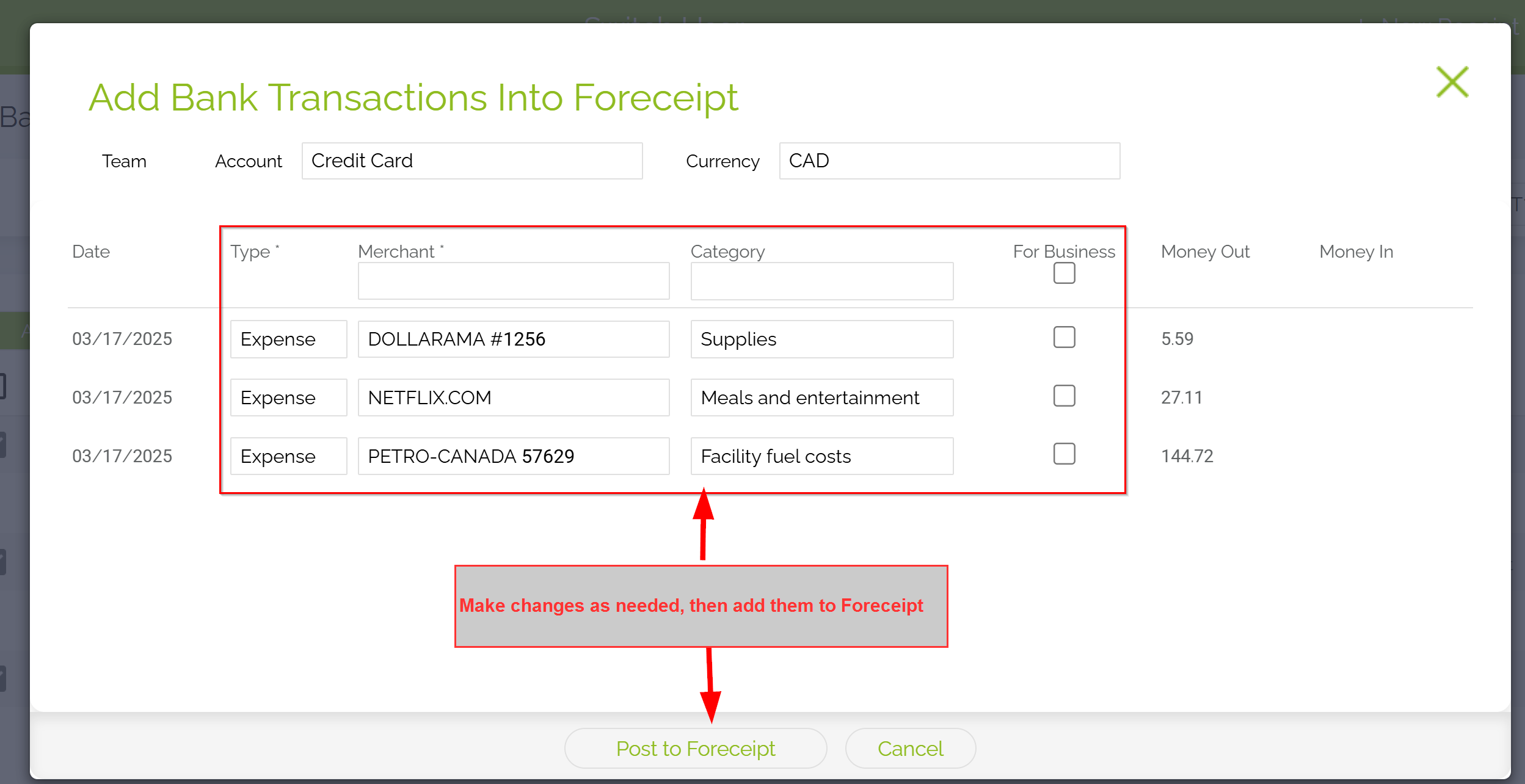Open the Supplies category field
Viewport: 1525px width, 784px height.
[x=821, y=339]
